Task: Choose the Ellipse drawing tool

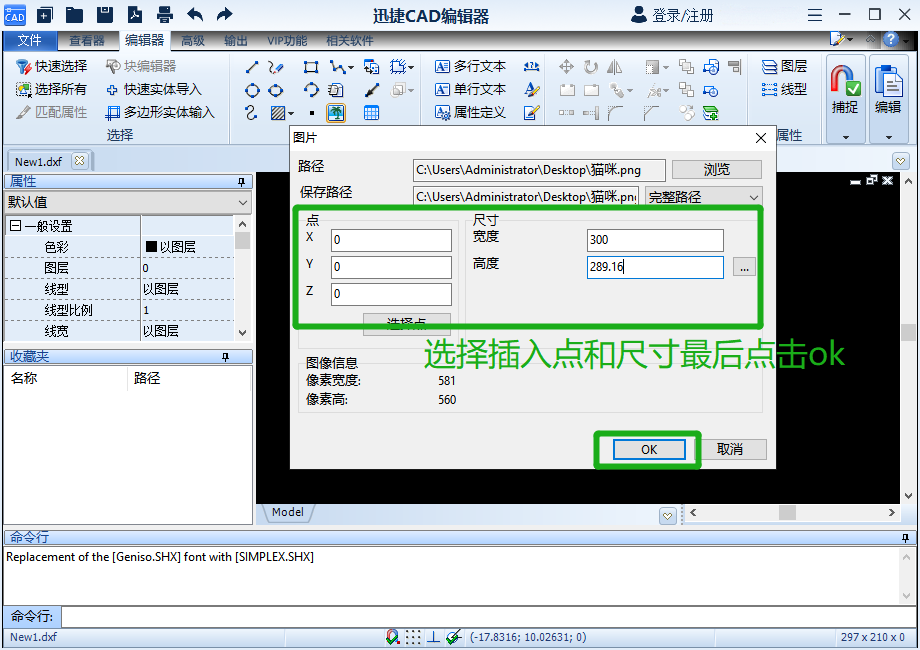Action: [275, 90]
